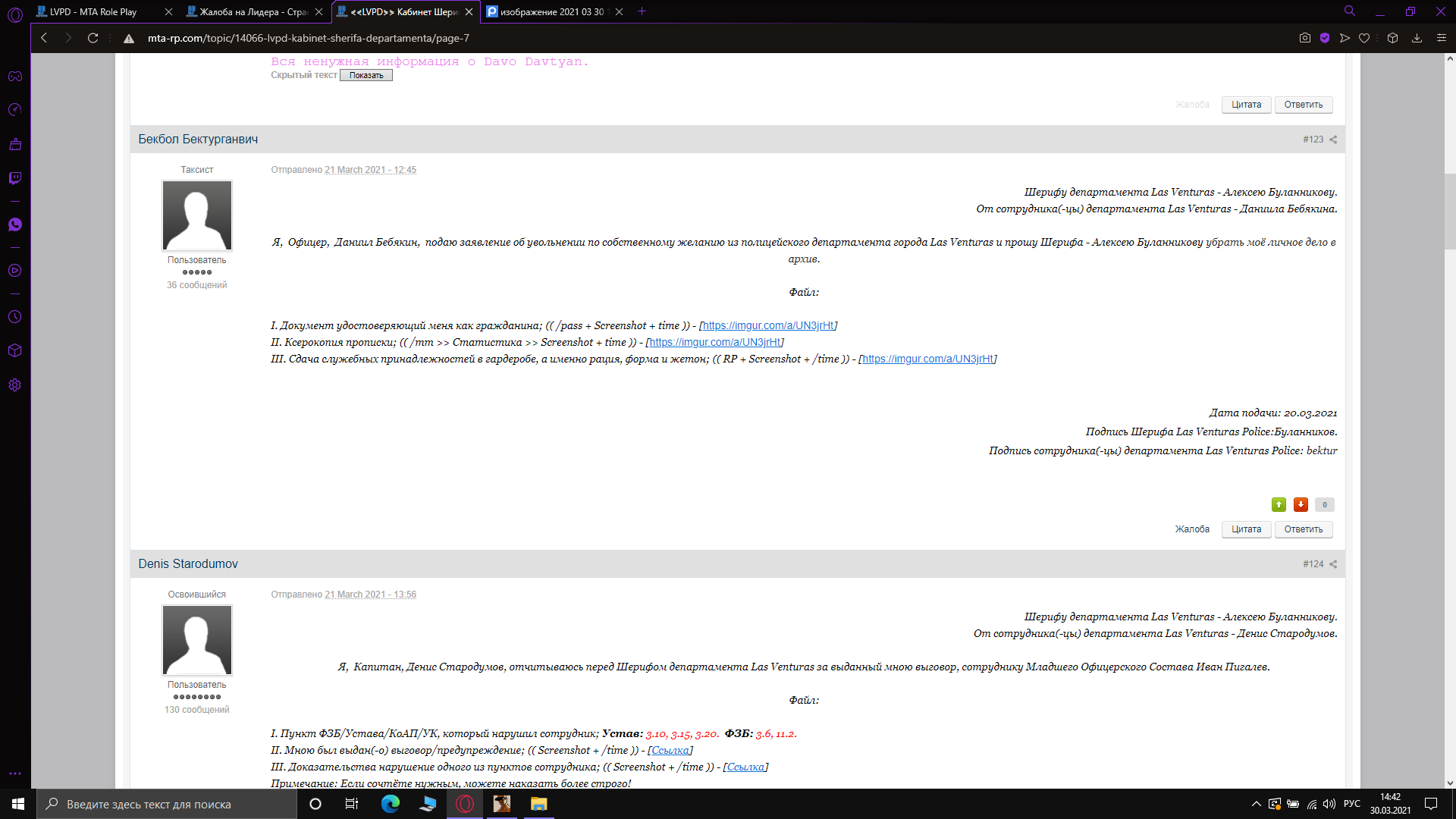Reload the page with refresh icon
This screenshot has width=1456, height=819.
point(93,38)
